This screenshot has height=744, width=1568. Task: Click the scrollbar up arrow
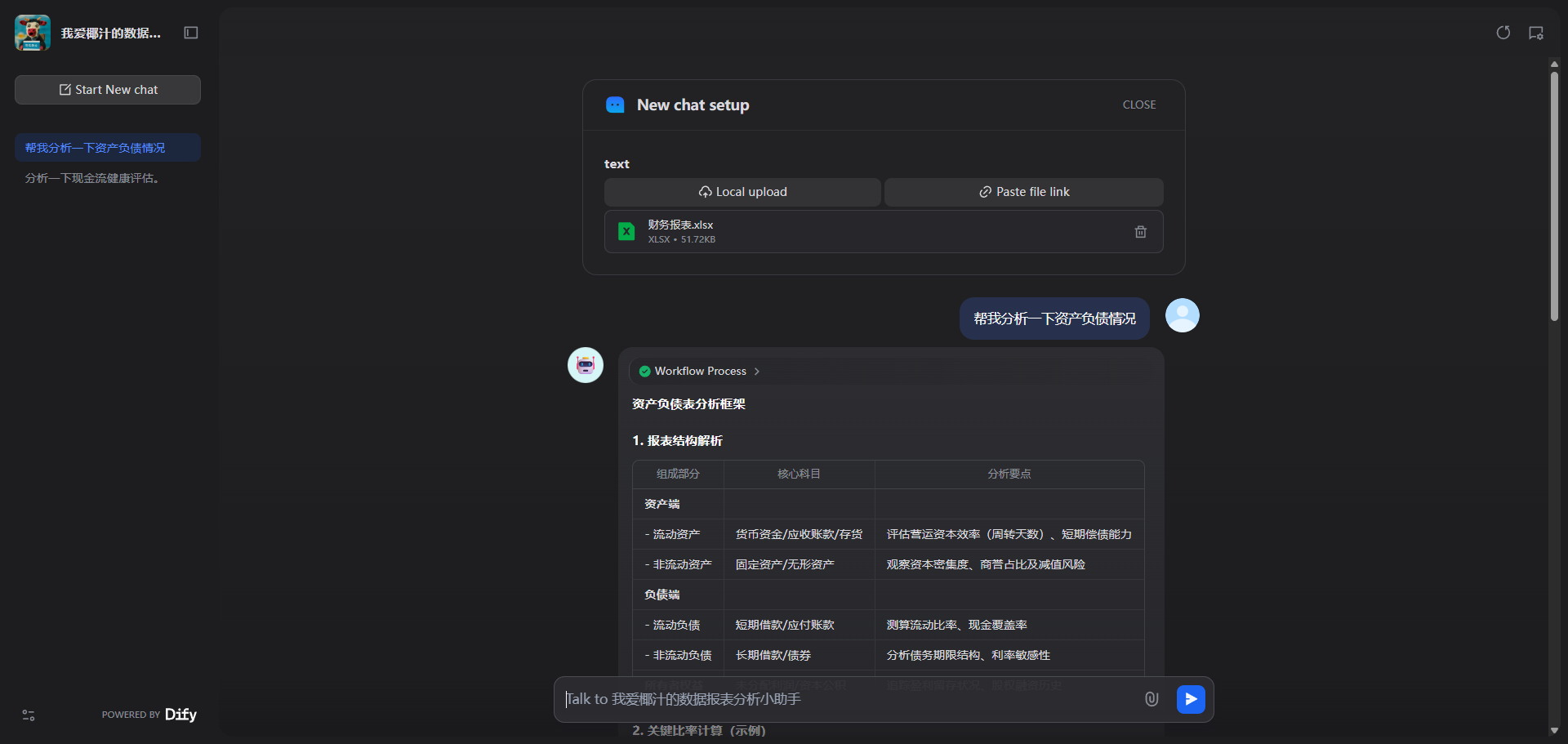(x=1554, y=64)
